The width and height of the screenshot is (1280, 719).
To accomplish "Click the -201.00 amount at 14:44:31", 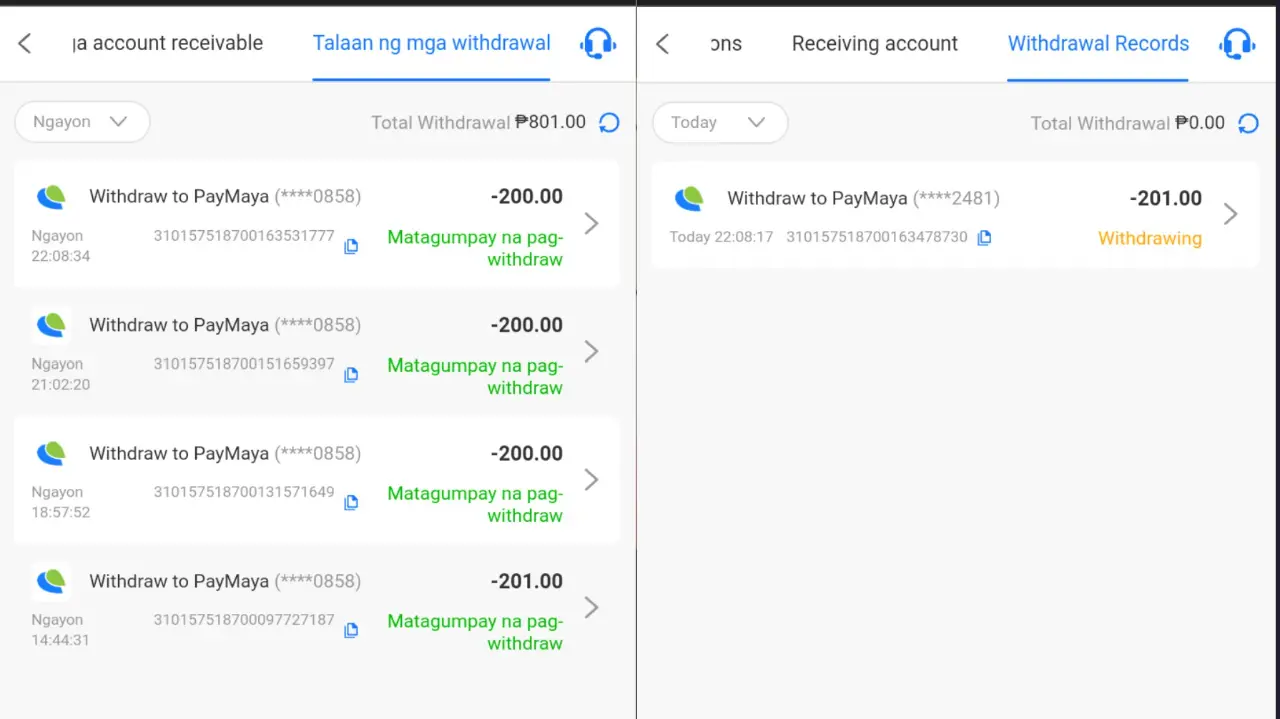I will [527, 581].
